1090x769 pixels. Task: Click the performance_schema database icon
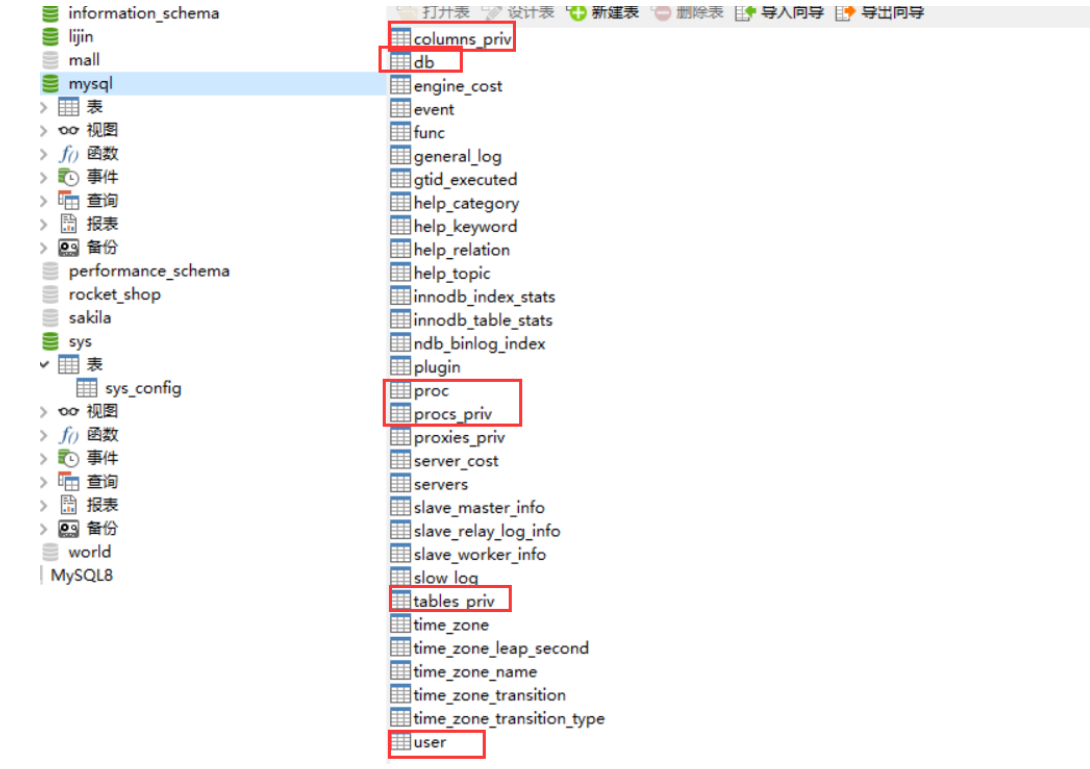click(x=50, y=270)
